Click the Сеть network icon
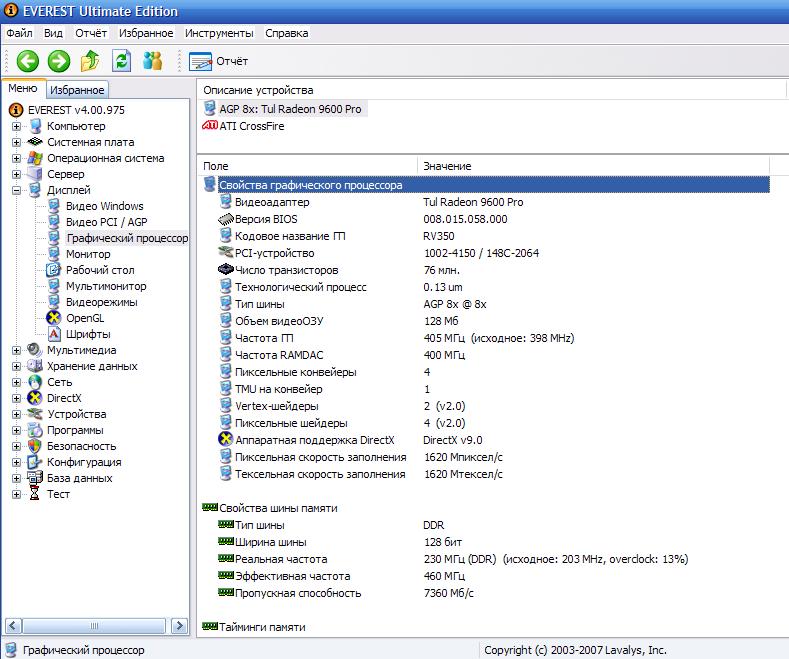The height and width of the screenshot is (659, 789). pos(35,382)
